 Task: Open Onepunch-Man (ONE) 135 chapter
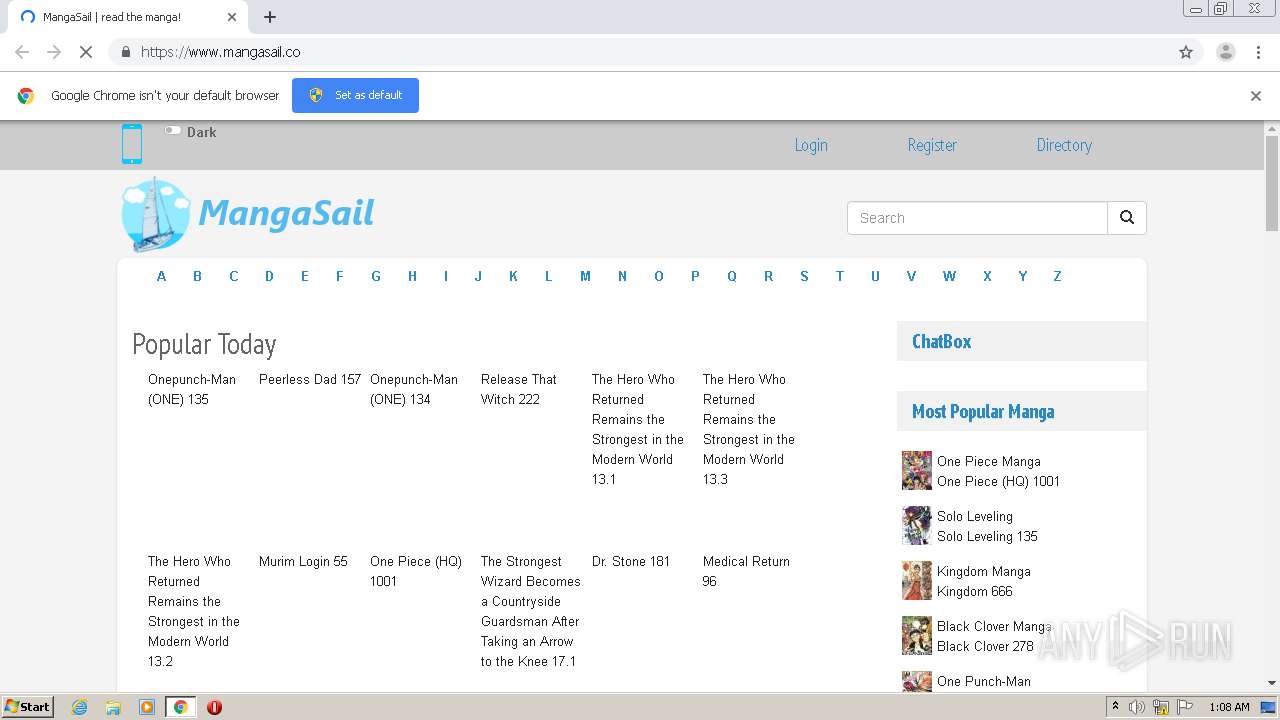click(x=192, y=389)
